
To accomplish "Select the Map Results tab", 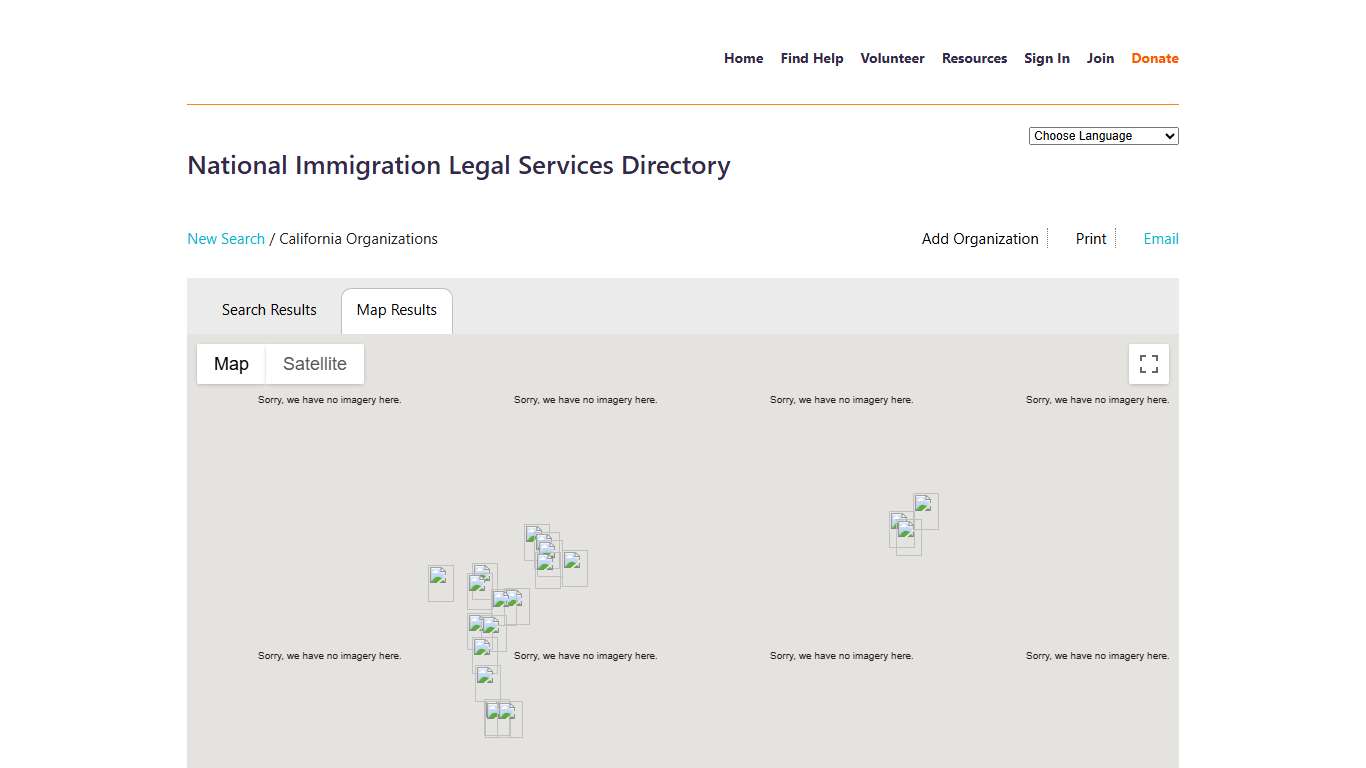I will pos(396,310).
